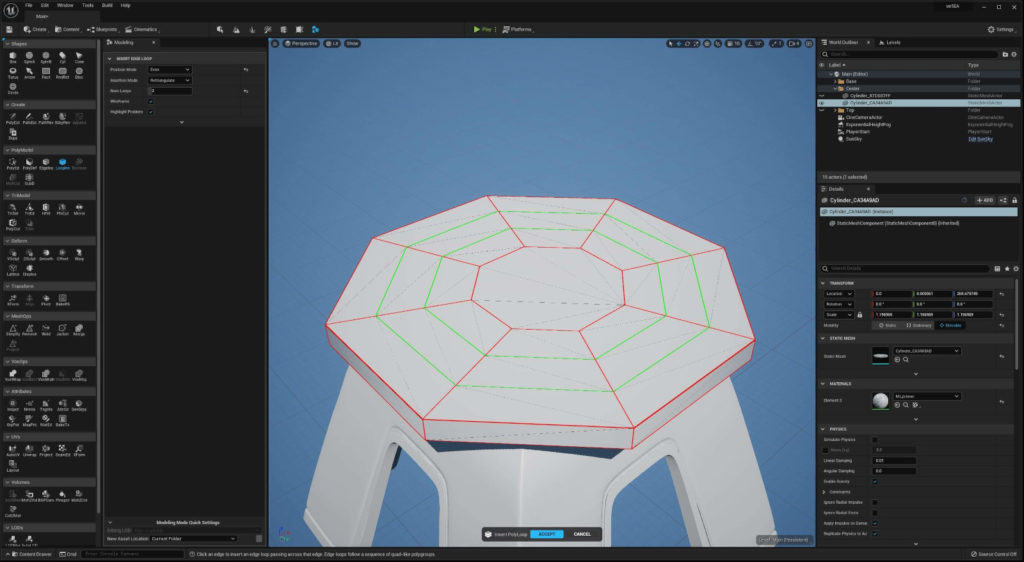1024x562 pixels.
Task: Cancel the Insert PolyLoop operation
Action: click(582, 534)
